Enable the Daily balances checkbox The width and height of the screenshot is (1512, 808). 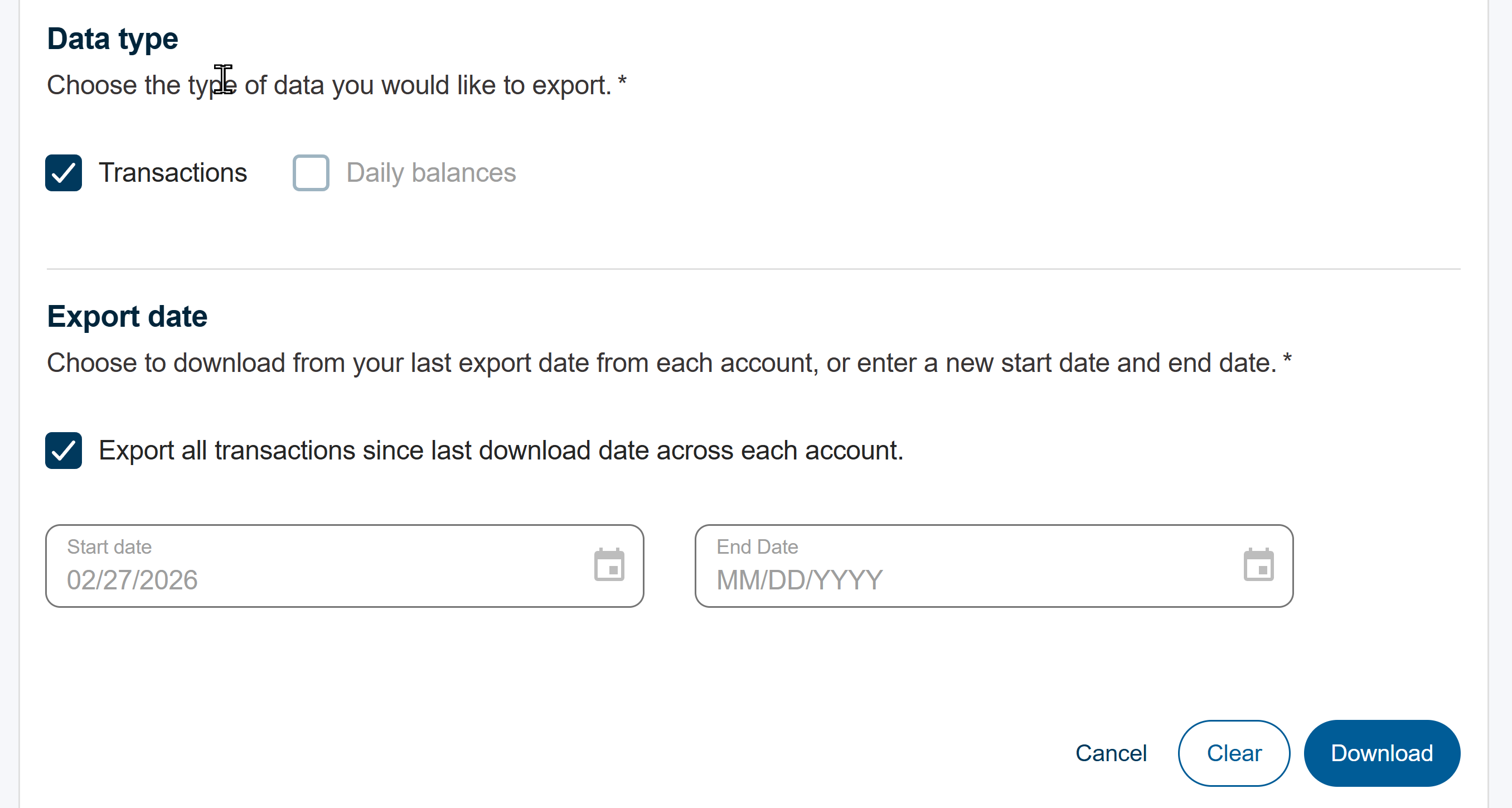click(x=311, y=173)
